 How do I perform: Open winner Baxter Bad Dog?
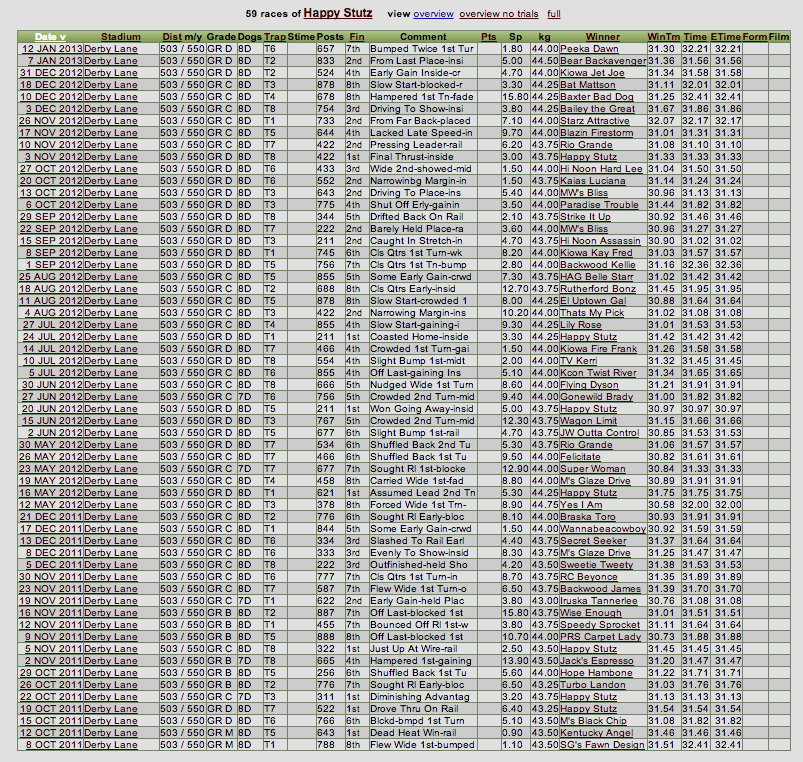pos(597,97)
